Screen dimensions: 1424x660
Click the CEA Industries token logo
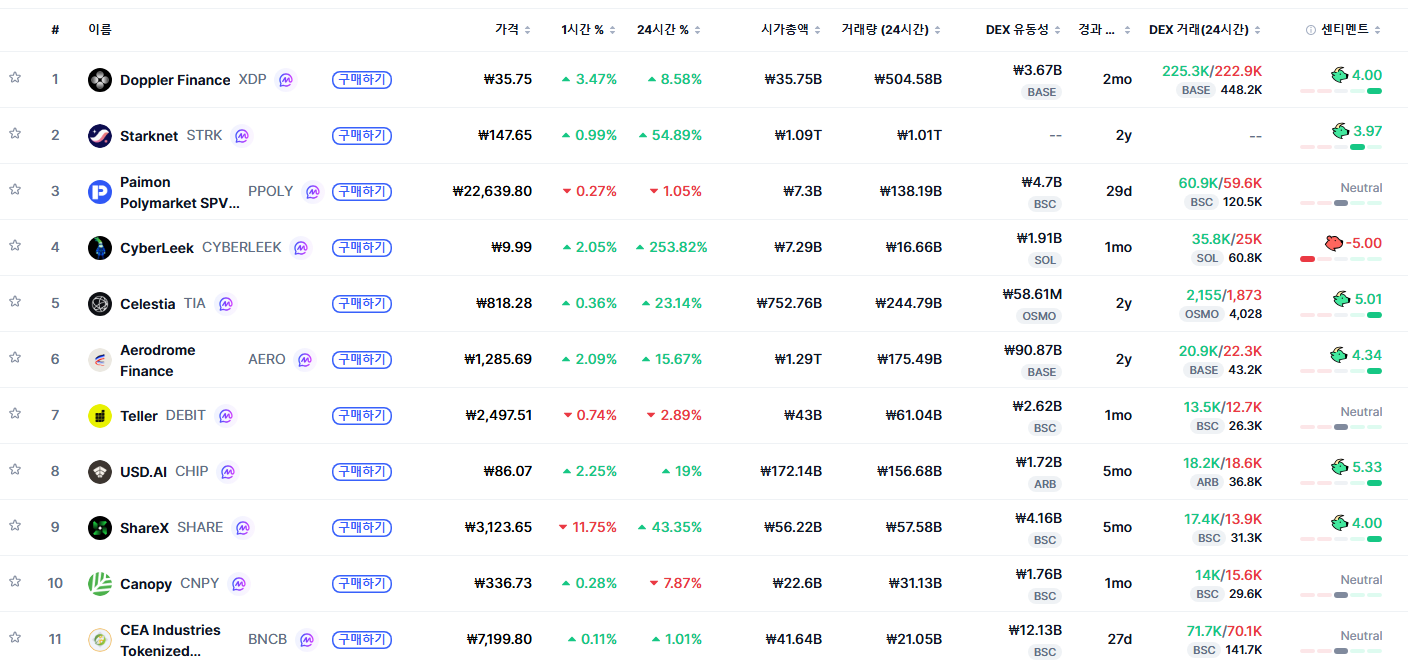pos(100,640)
